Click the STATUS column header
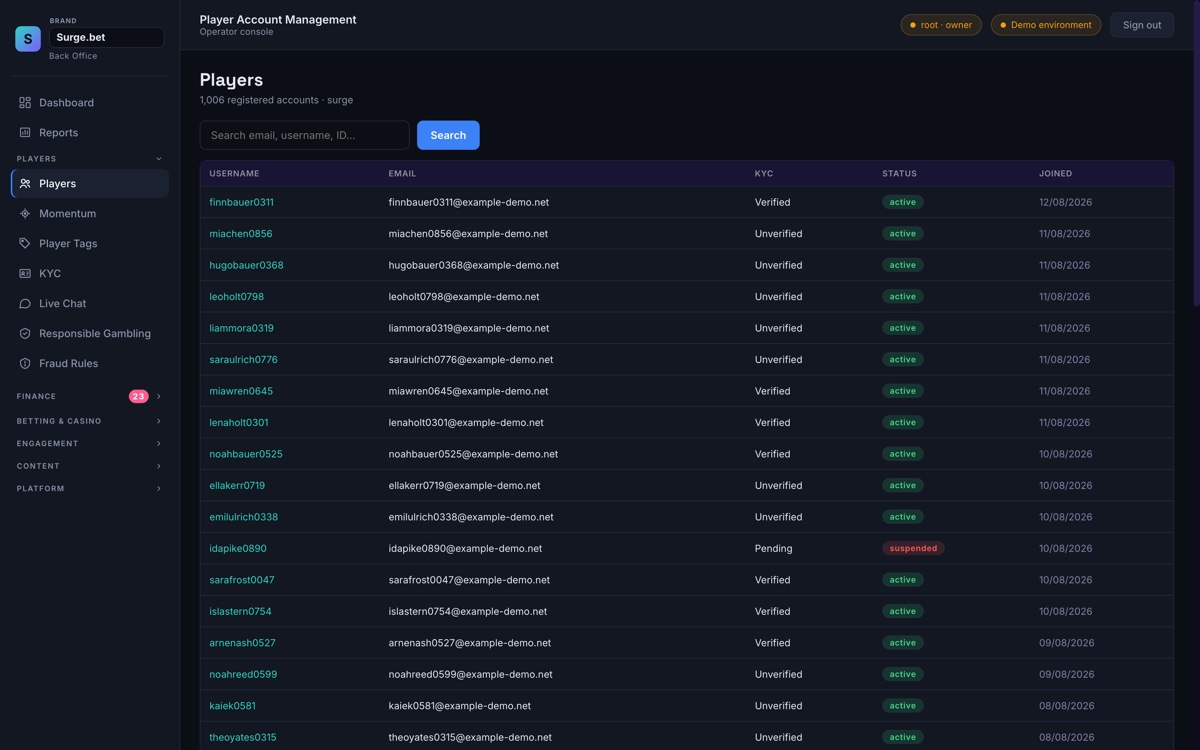Image resolution: width=1200 pixels, height=750 pixels. 899,174
